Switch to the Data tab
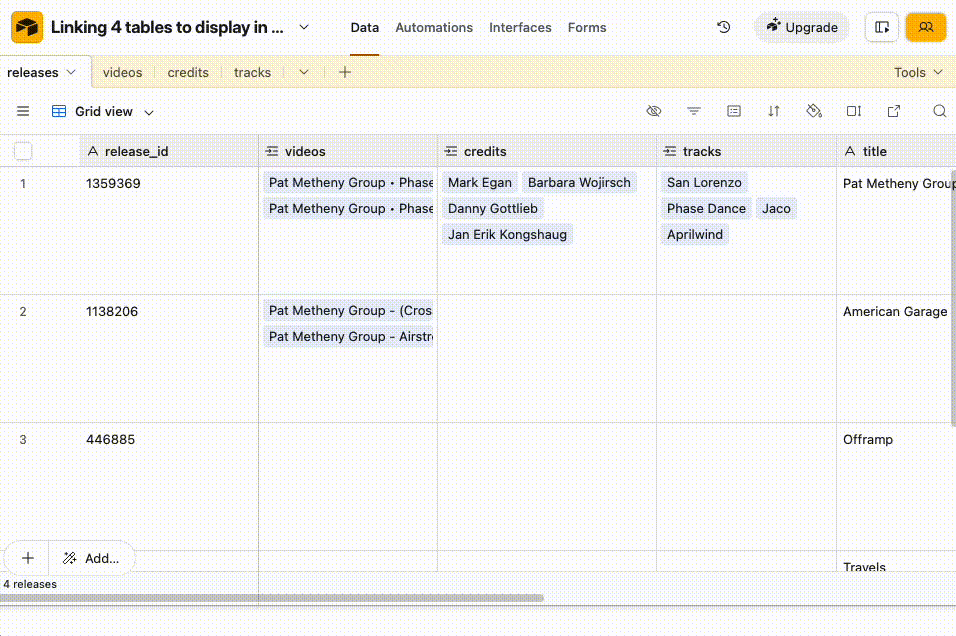The height and width of the screenshot is (636, 956). click(365, 27)
